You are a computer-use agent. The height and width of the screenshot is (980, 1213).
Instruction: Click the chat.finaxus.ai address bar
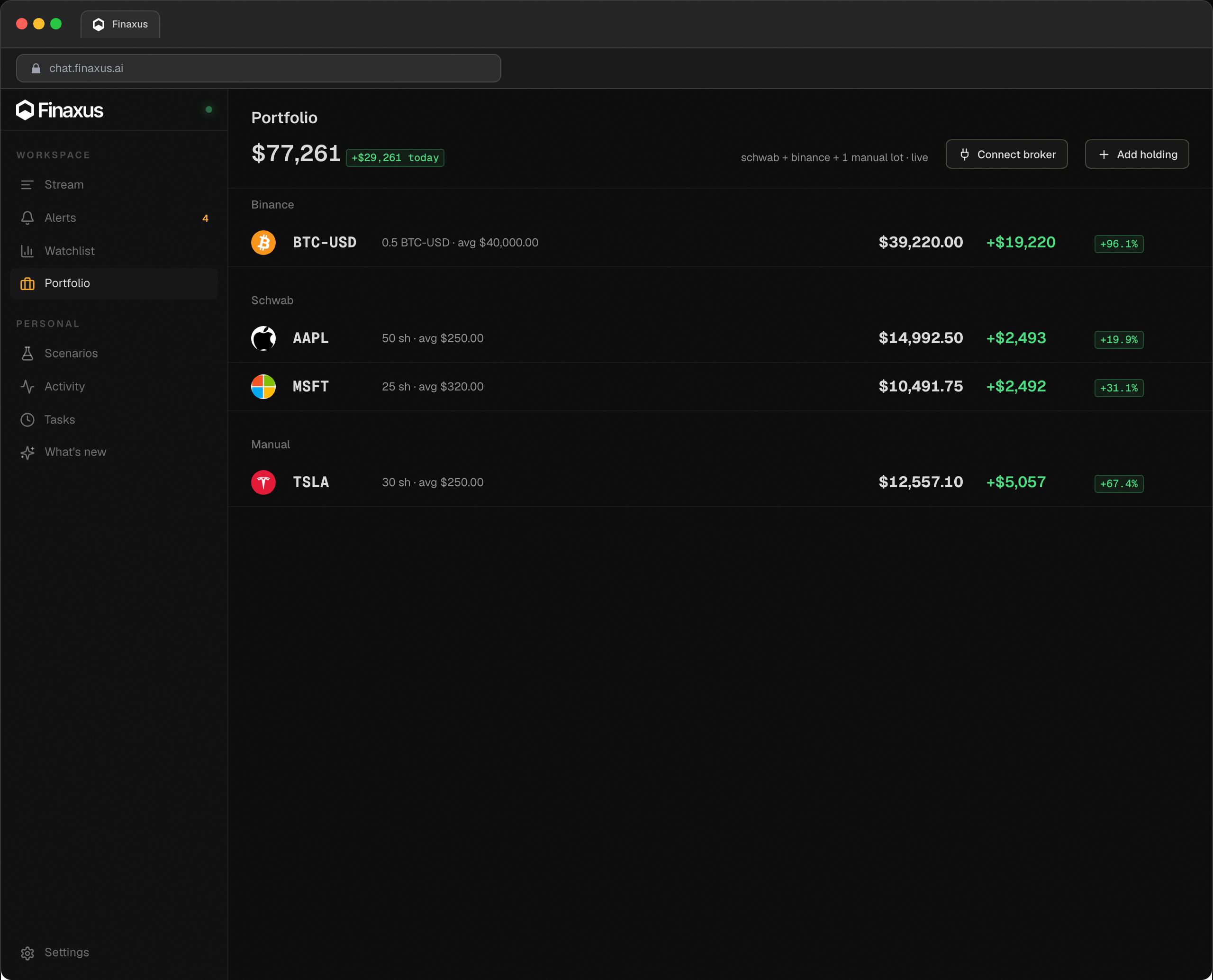[259, 68]
